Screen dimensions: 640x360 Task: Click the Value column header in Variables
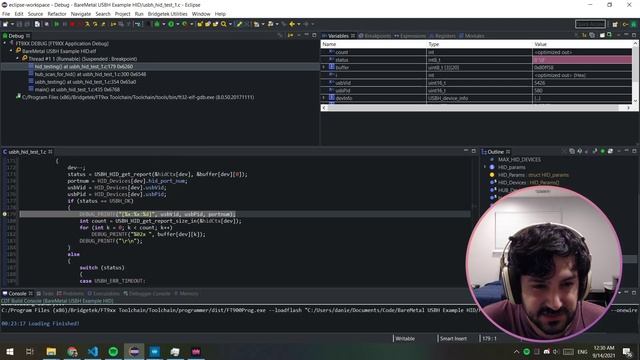pyautogui.click(x=582, y=44)
